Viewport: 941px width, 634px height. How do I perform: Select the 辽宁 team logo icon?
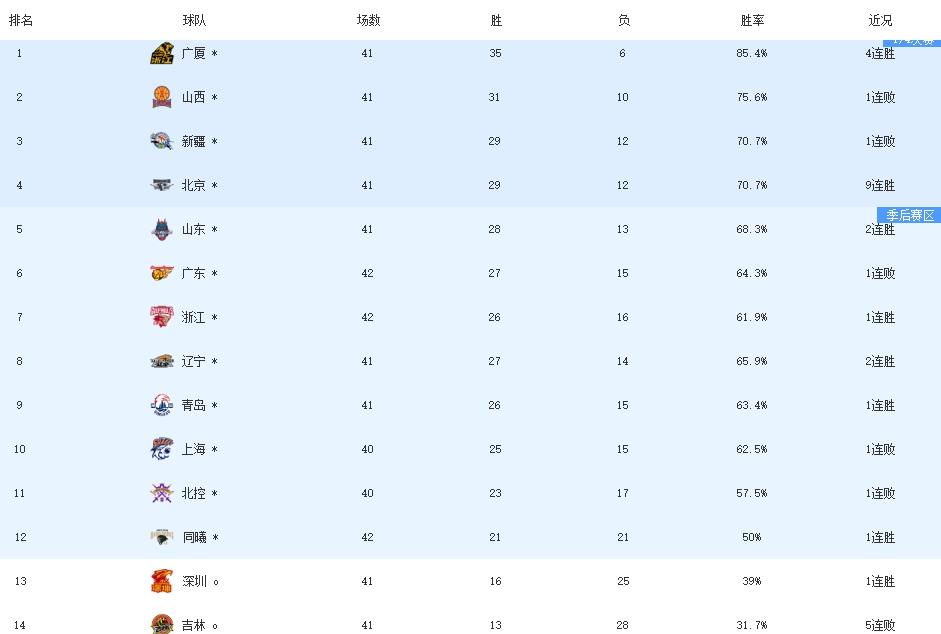tap(162, 361)
